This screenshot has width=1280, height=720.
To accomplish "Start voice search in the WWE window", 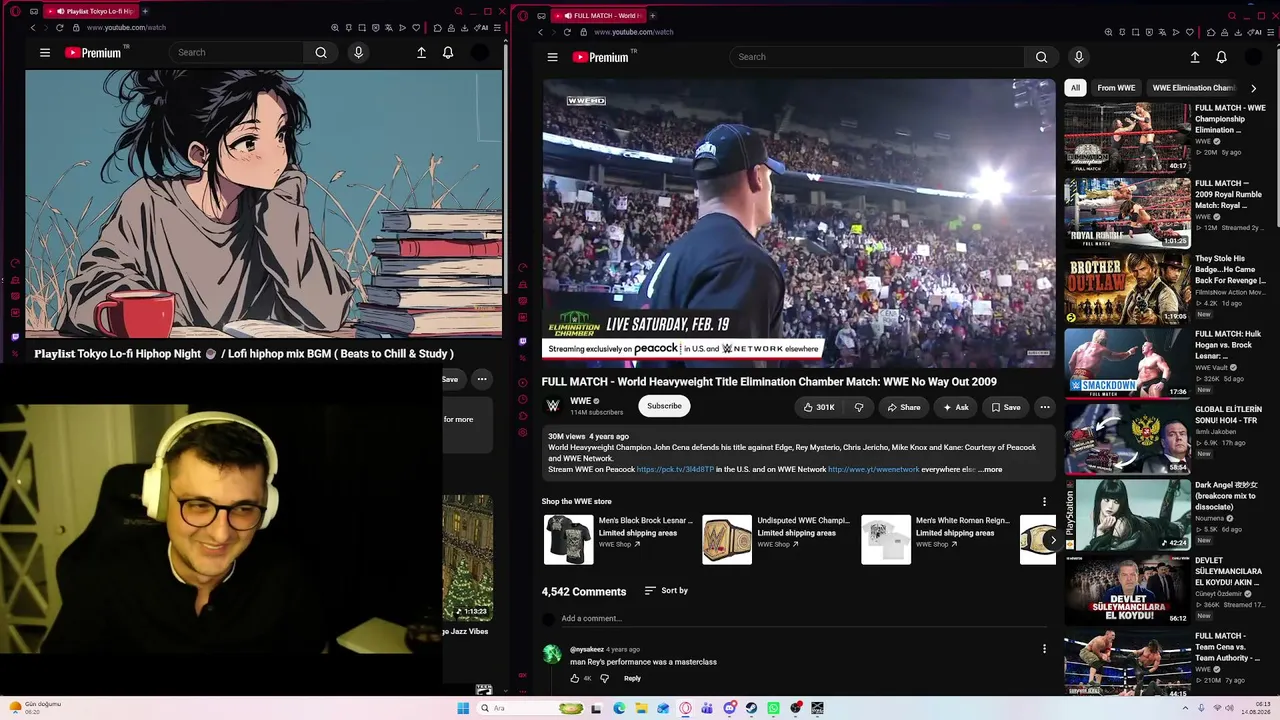I will point(1078,57).
